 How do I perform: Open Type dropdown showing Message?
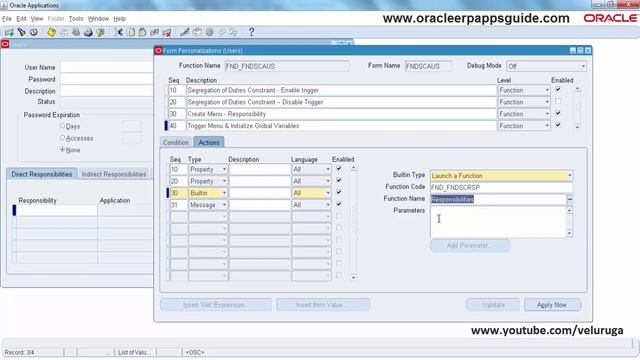coord(224,205)
